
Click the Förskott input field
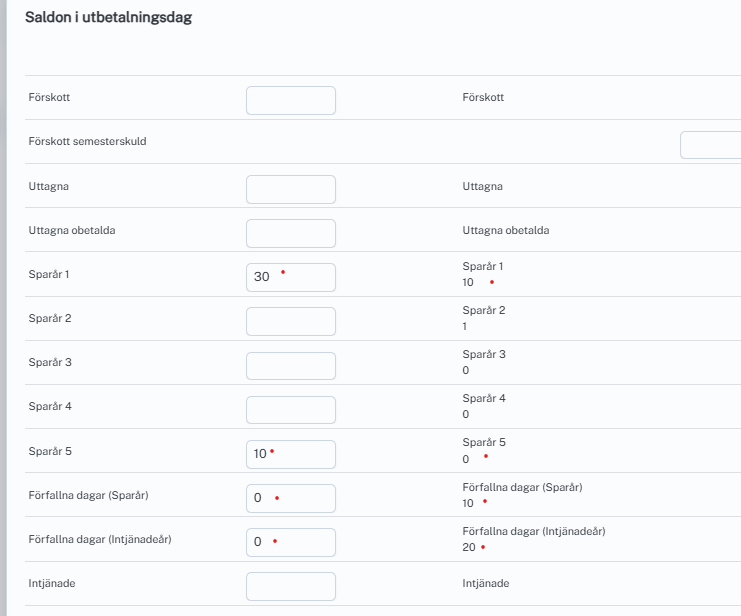pyautogui.click(x=290, y=101)
